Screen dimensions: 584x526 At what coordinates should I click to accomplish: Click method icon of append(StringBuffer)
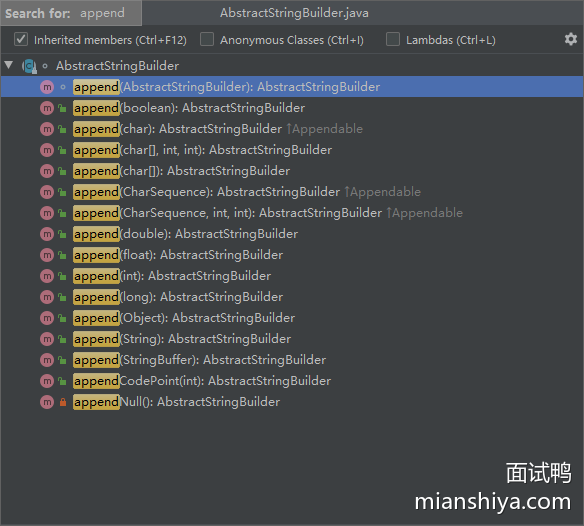(x=47, y=360)
